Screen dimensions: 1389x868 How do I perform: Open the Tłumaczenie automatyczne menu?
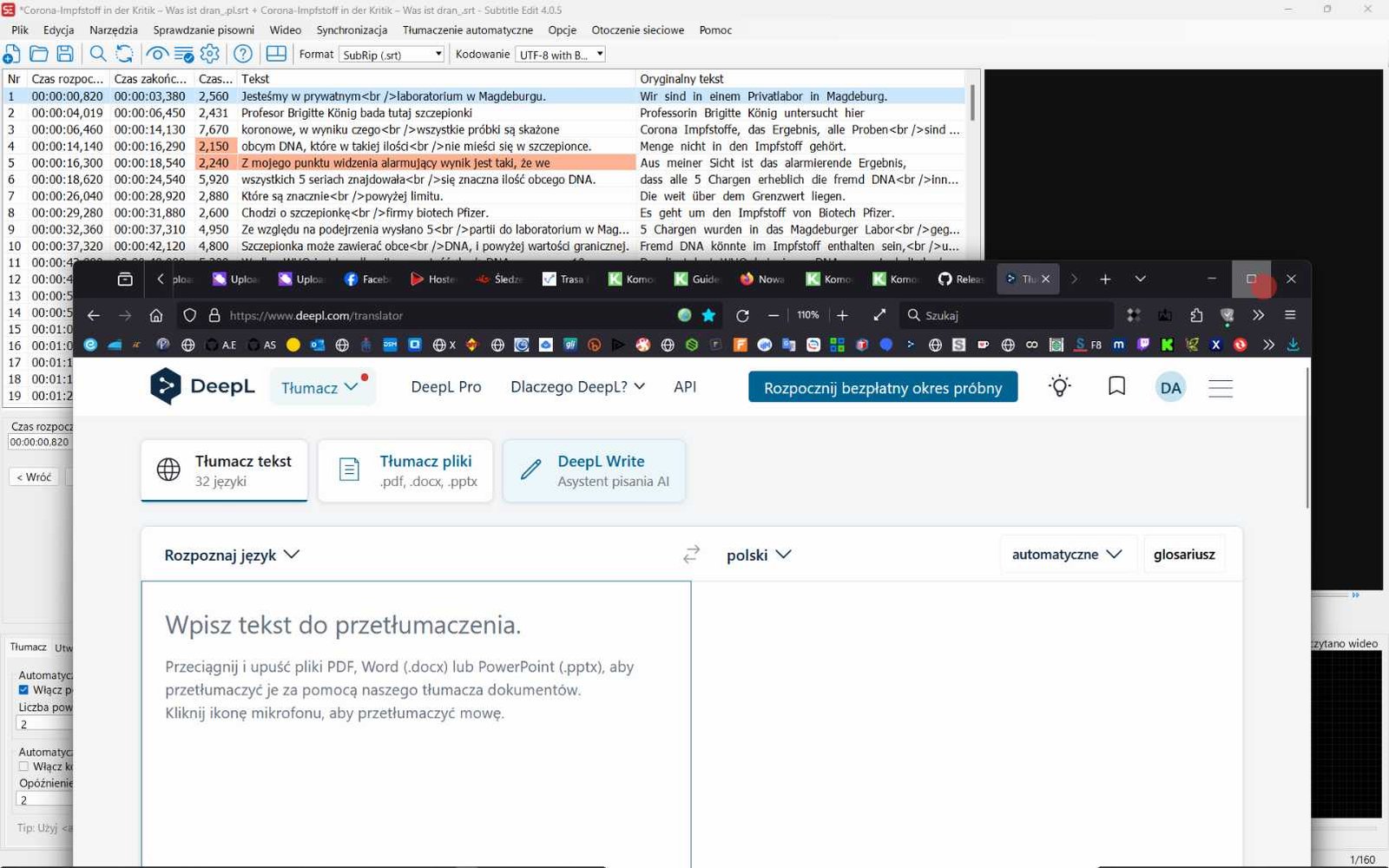(468, 30)
